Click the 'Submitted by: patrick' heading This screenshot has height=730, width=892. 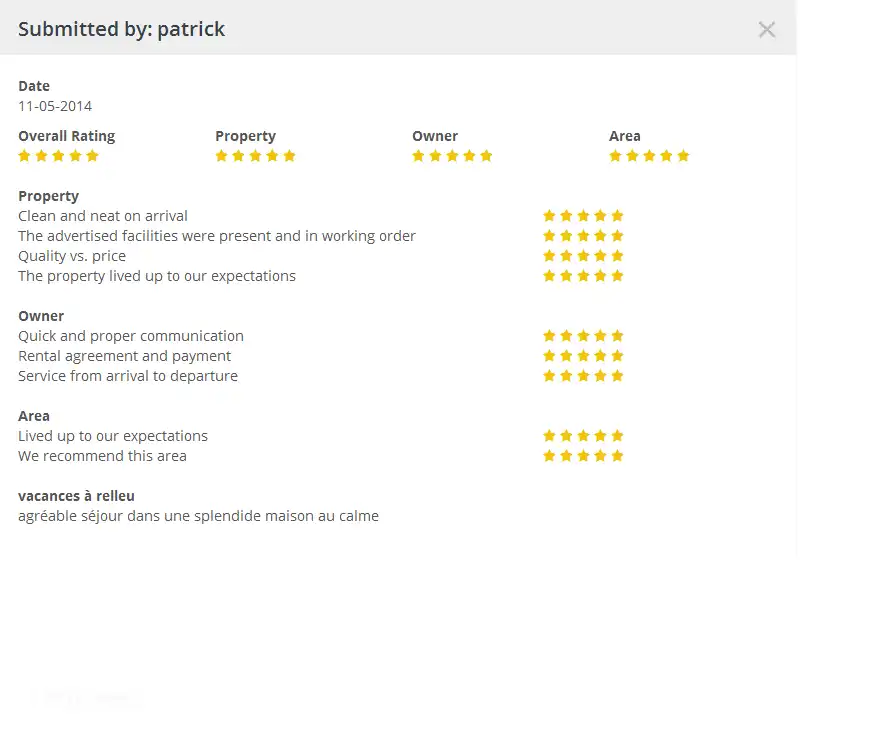pos(122,29)
